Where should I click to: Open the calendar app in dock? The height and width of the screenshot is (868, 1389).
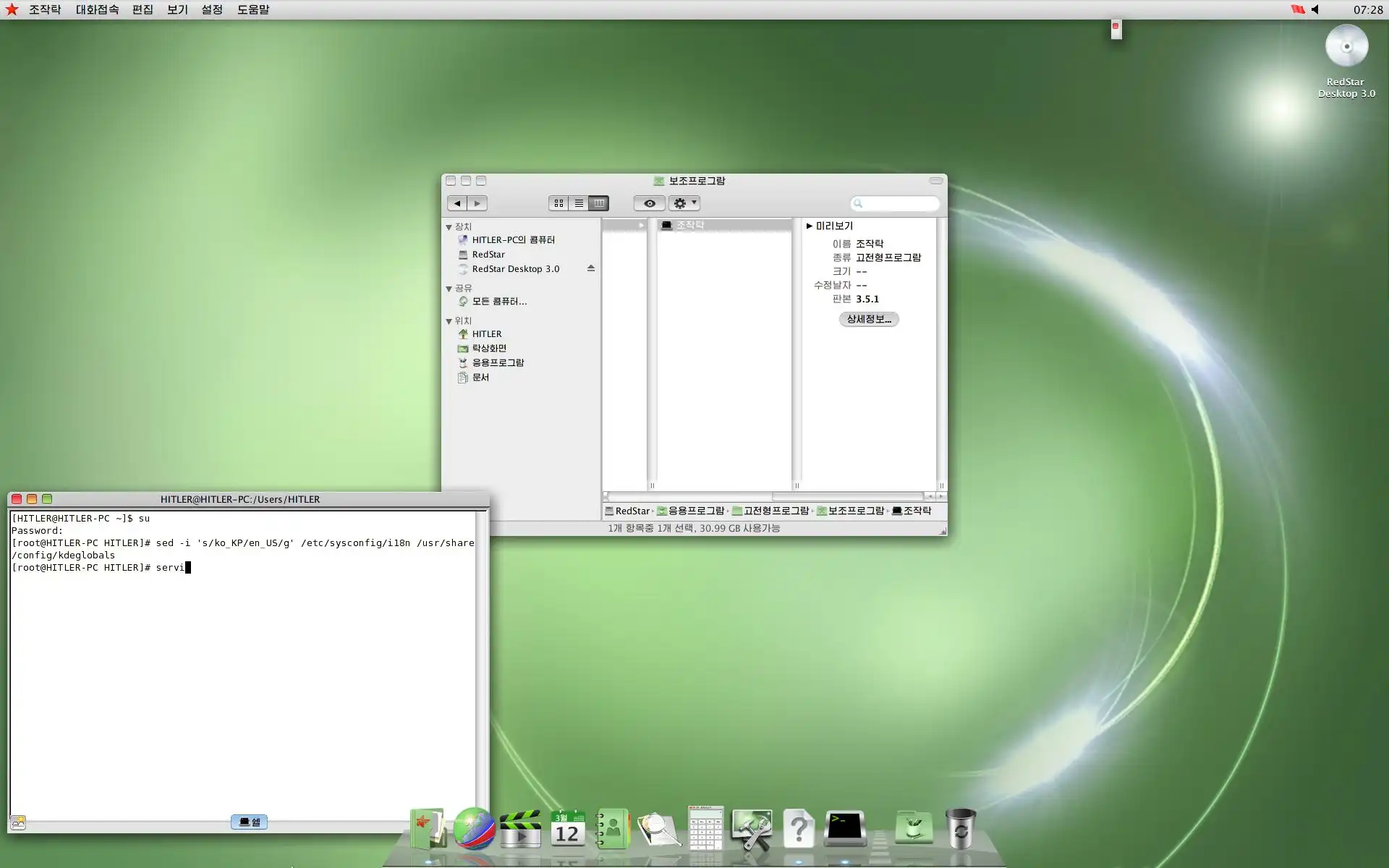coord(567,829)
